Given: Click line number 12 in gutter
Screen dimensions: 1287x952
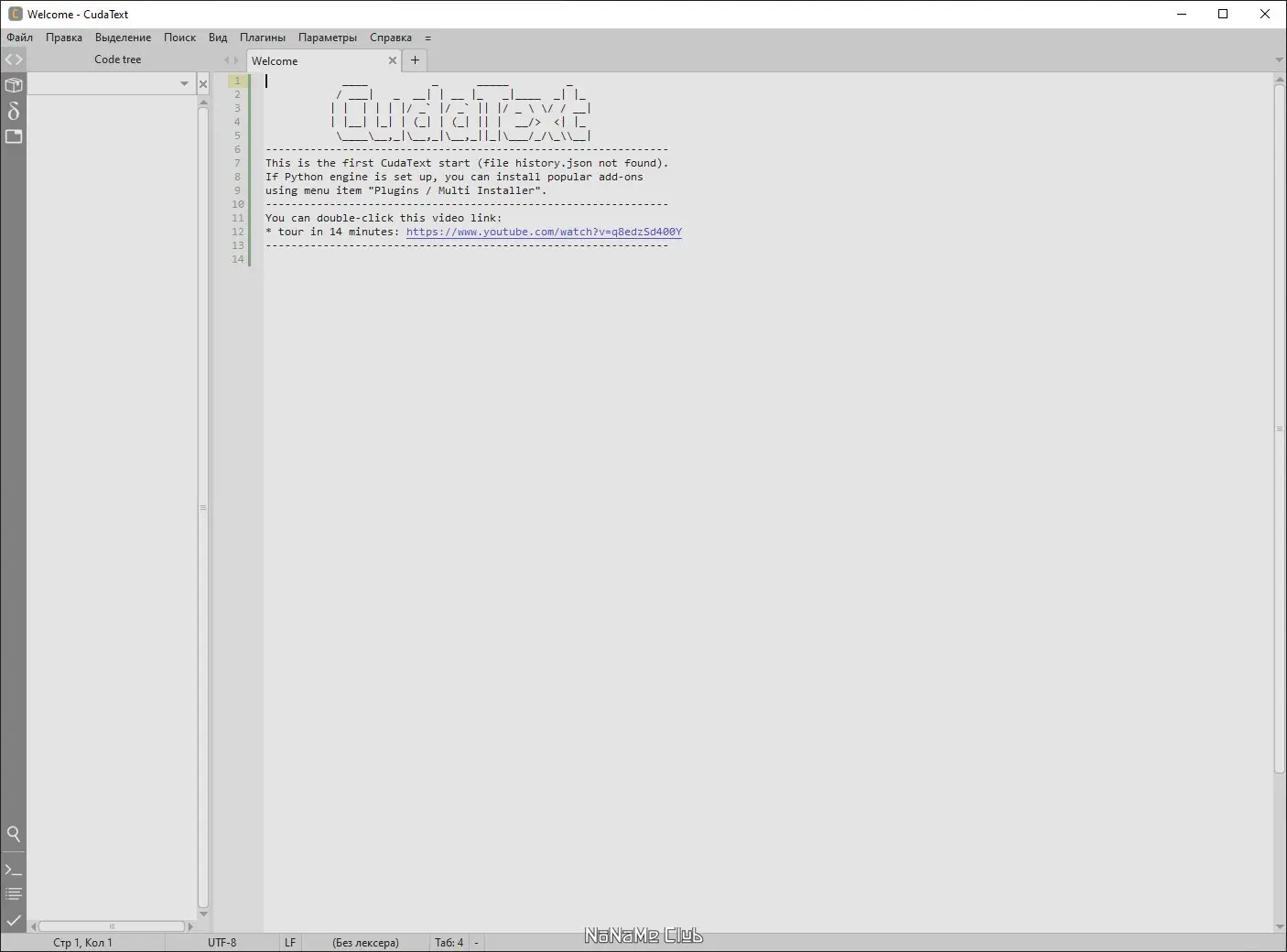Looking at the screenshot, I should pos(237,232).
